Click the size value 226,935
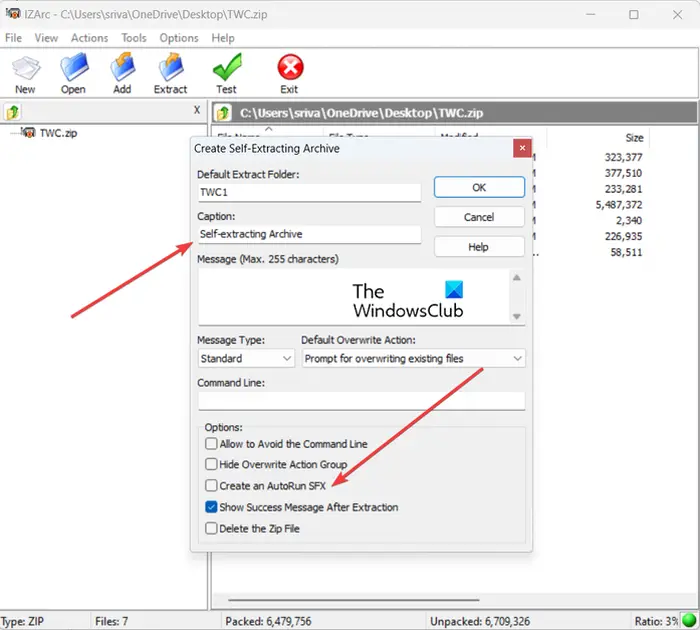700x630 pixels. (x=623, y=236)
